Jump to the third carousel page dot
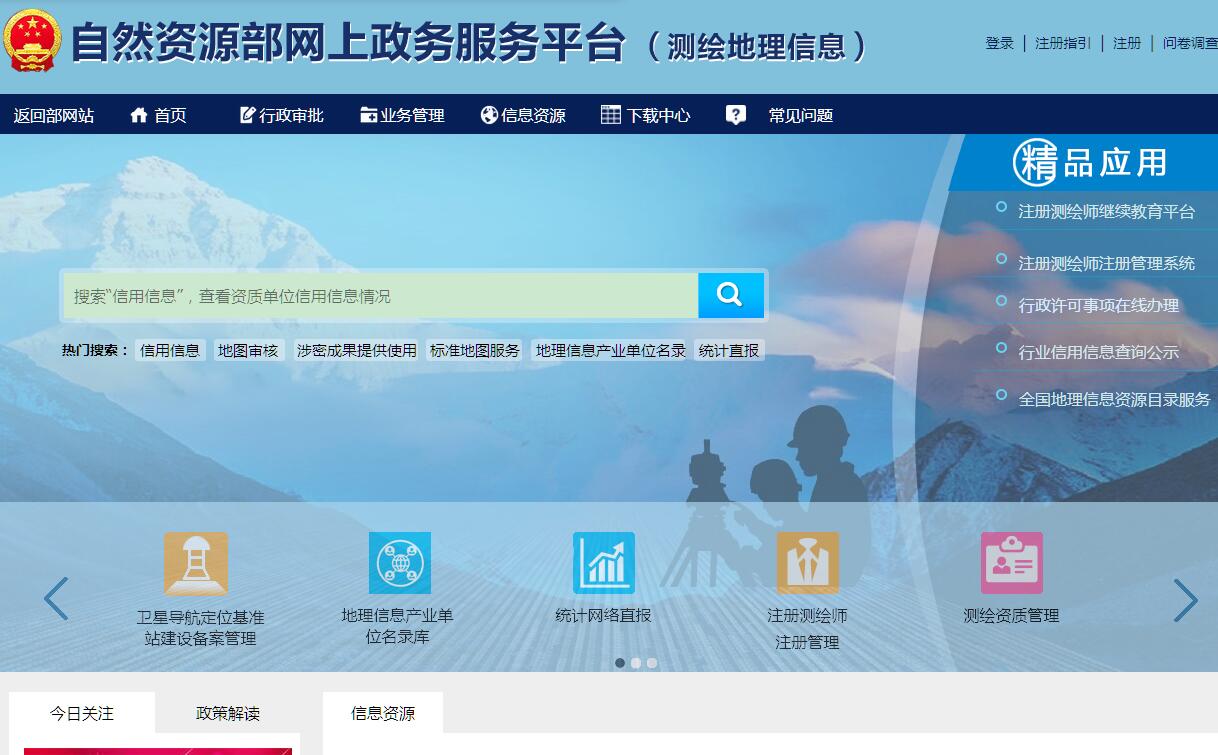 pos(652,663)
